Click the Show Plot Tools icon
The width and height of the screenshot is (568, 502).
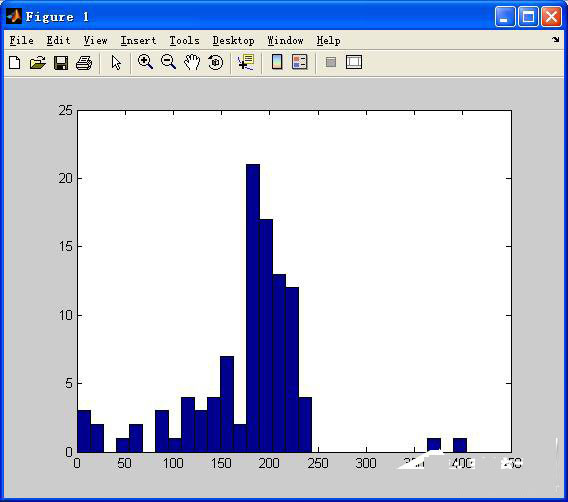(354, 62)
